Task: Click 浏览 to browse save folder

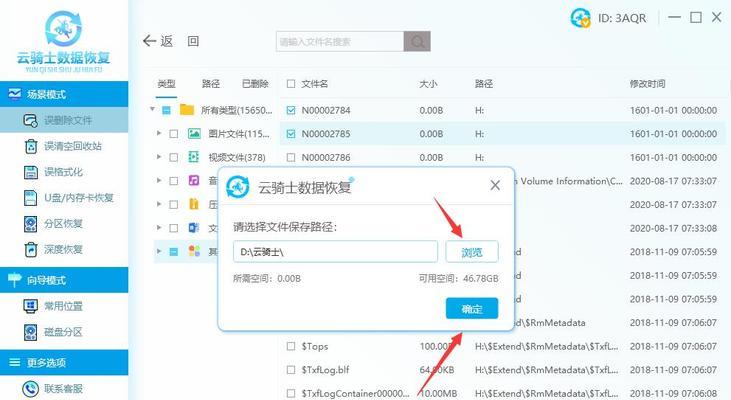Action: [x=472, y=252]
